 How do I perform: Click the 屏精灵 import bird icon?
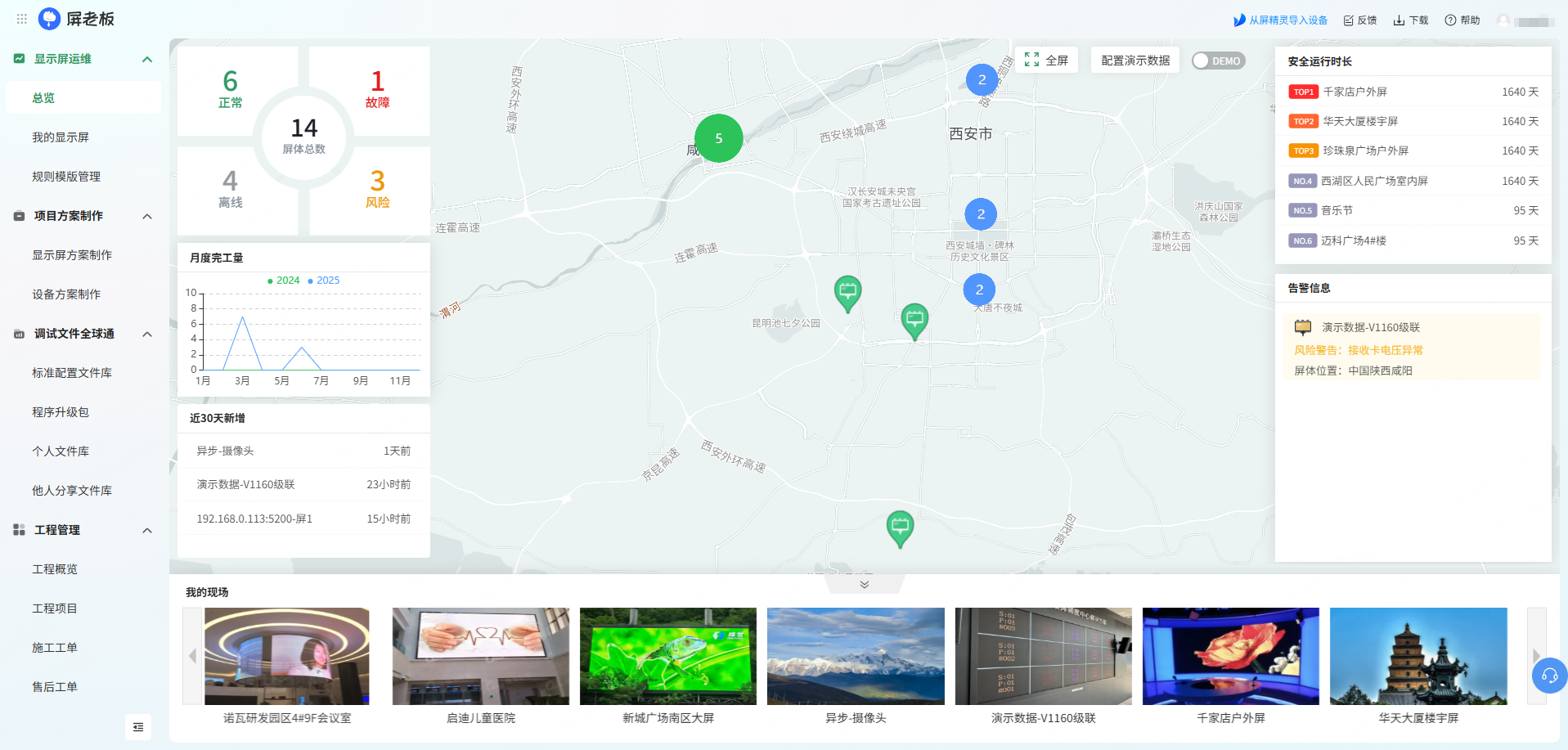[1239, 20]
